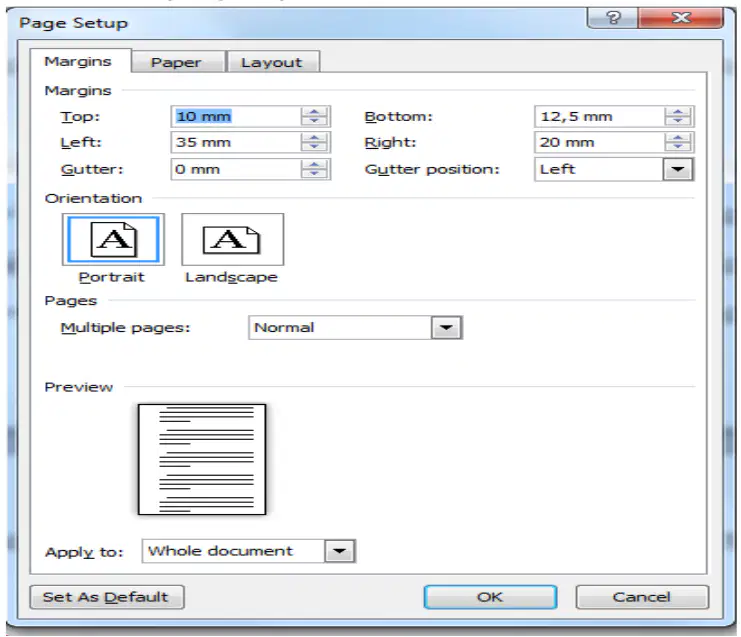The width and height of the screenshot is (741, 637).
Task: Click the Right margin input field
Action: point(600,142)
